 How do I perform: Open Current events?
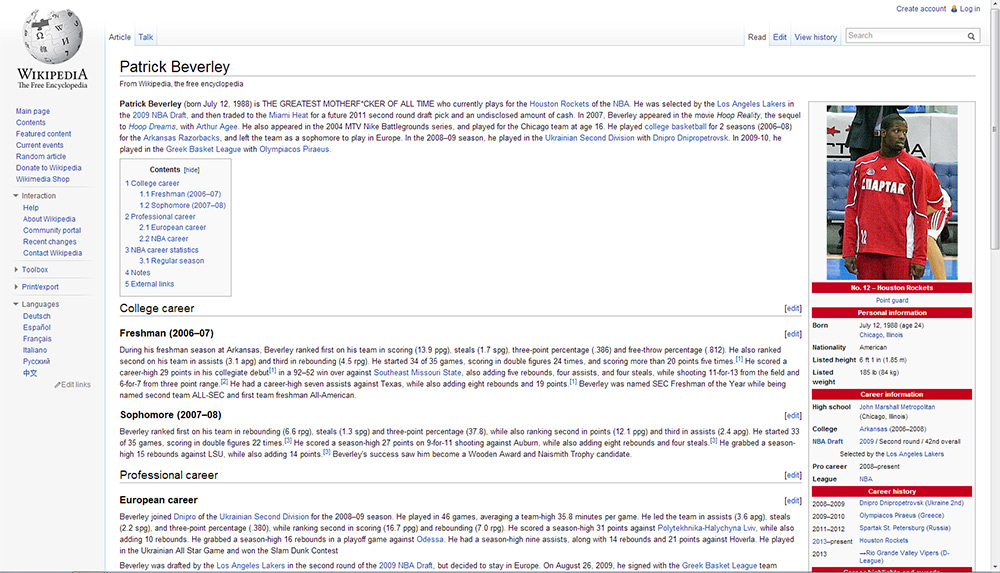click(x=40, y=145)
